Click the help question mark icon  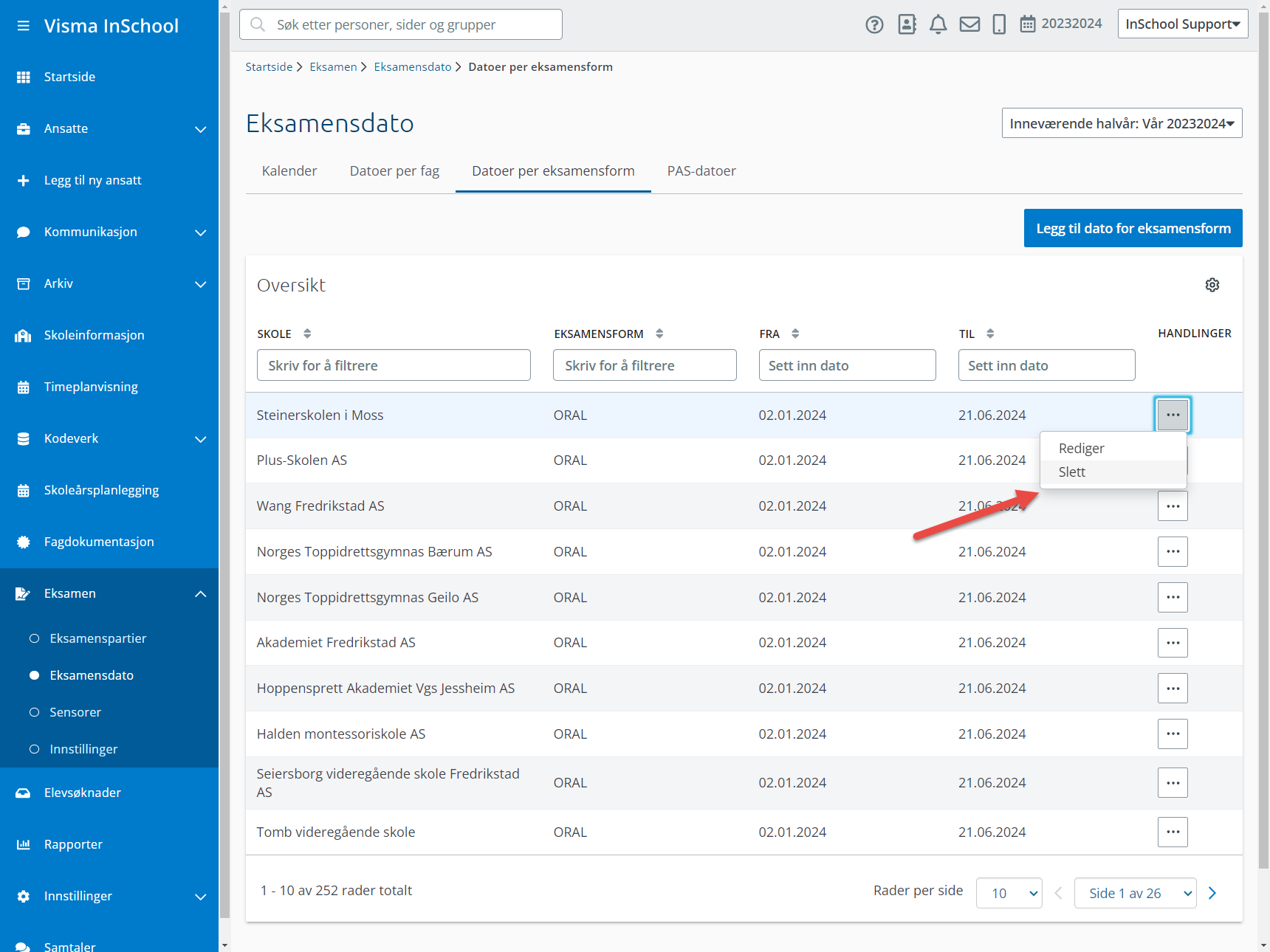[x=874, y=24]
